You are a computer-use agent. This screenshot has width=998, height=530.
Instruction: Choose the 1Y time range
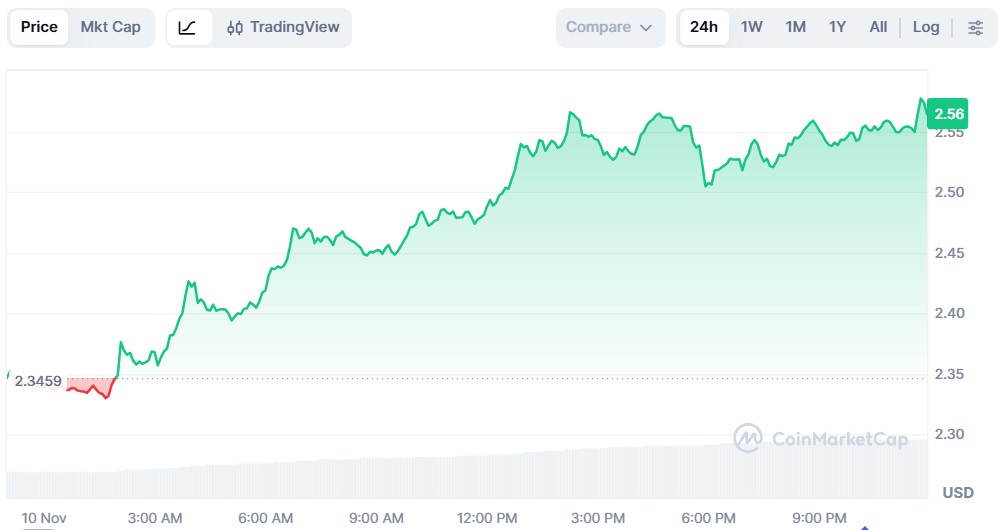(x=838, y=27)
